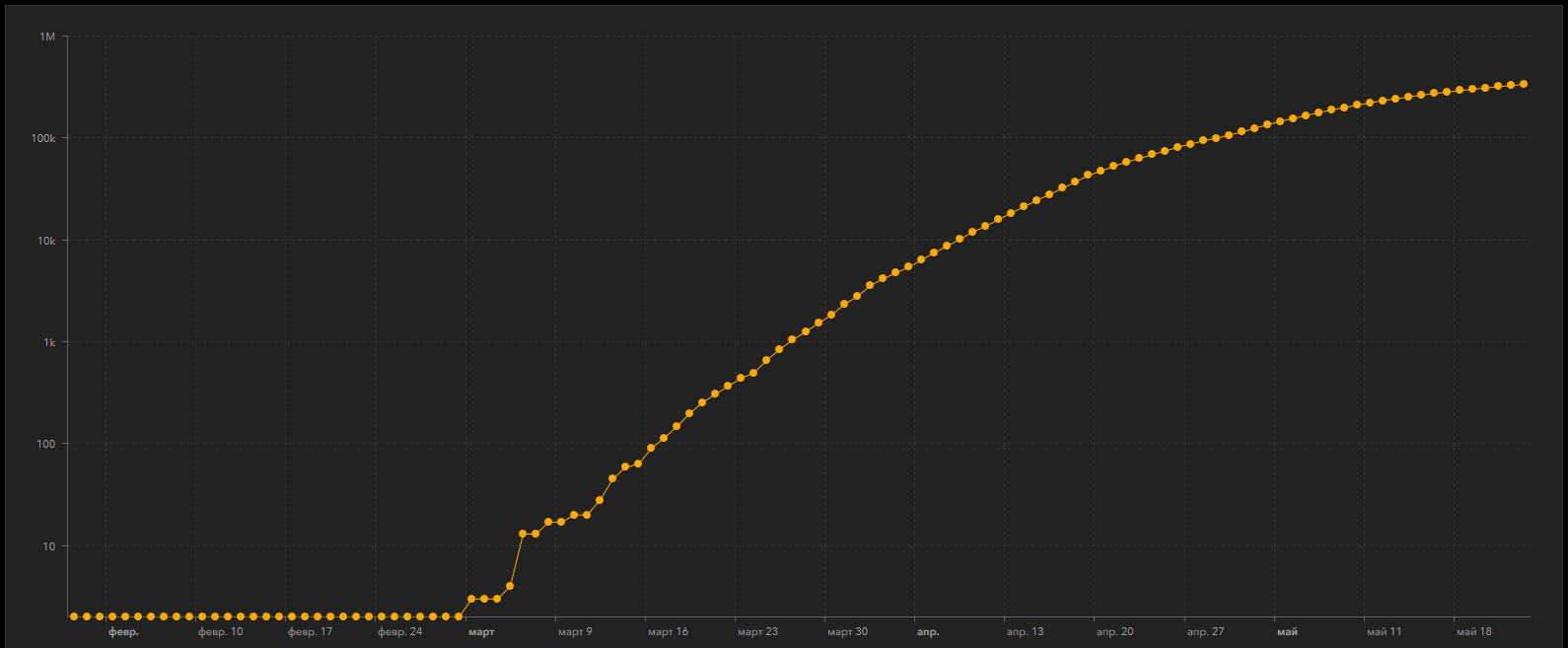Select the bold апр. month label
Viewport: 1568px width, 648px height.
pos(928,632)
